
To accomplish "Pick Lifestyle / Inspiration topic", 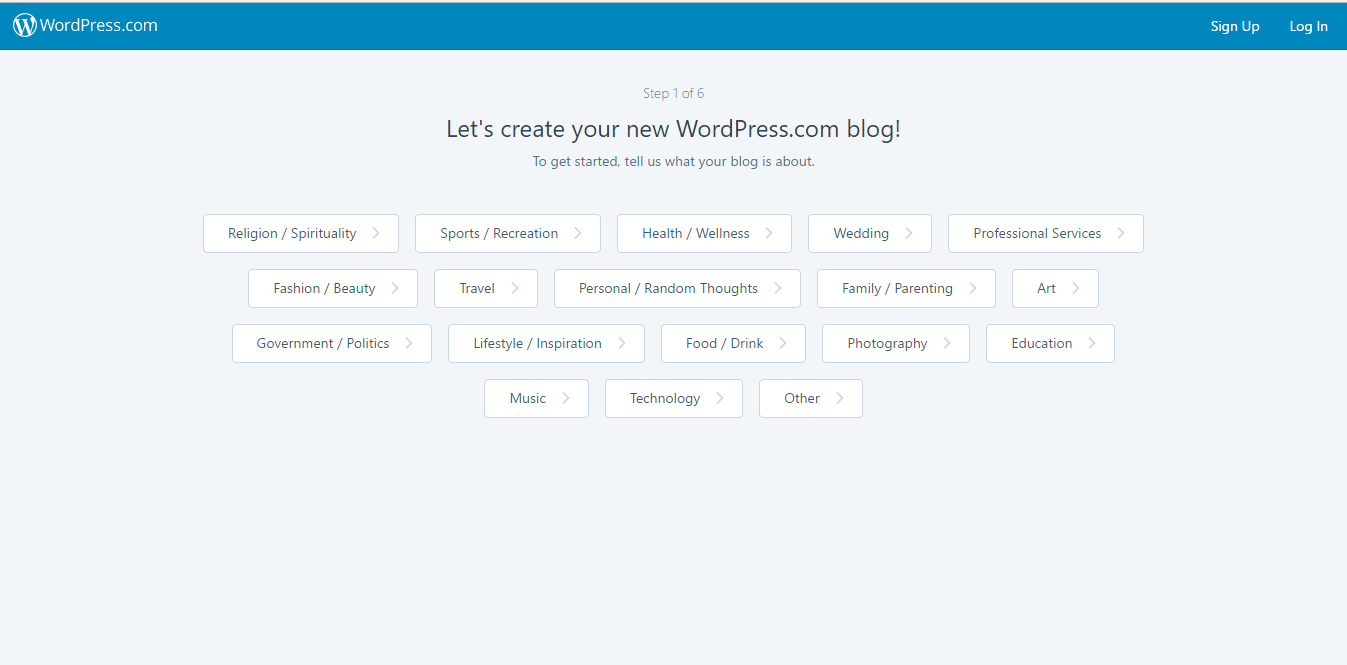I will 546,343.
